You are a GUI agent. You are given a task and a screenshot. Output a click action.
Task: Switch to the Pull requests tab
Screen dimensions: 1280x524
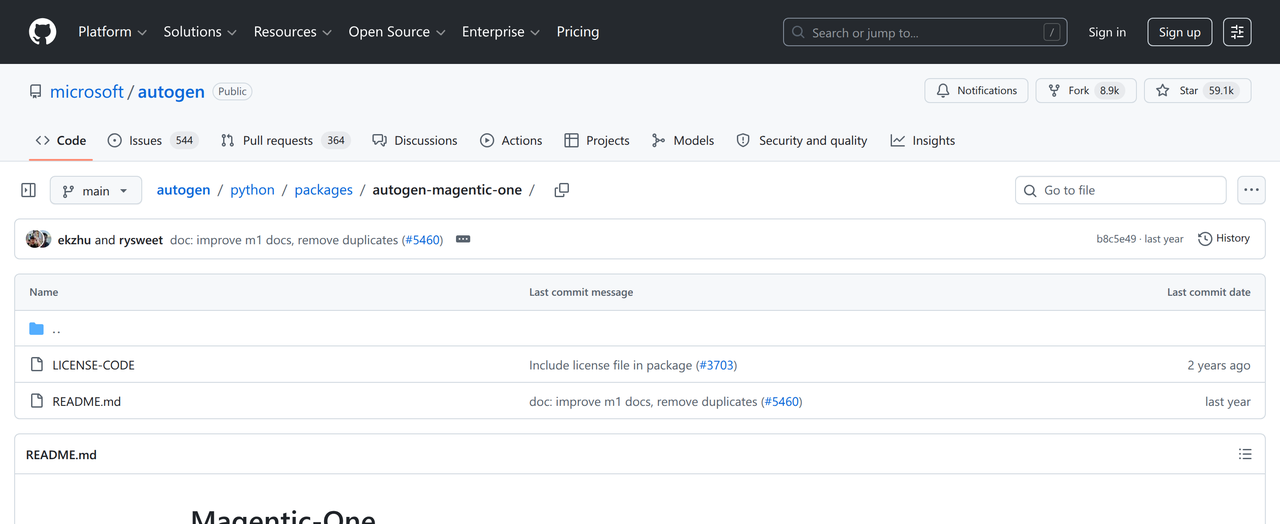[x=284, y=141]
